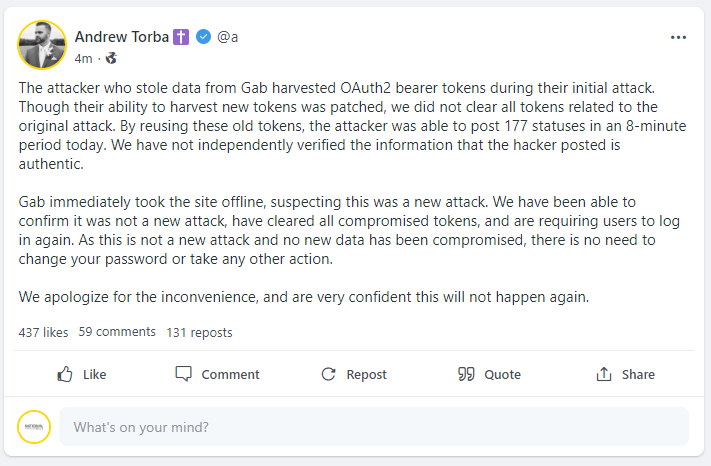The image size is (711, 466).
Task: Click your own avatar beside comment box
Action: (x=34, y=427)
